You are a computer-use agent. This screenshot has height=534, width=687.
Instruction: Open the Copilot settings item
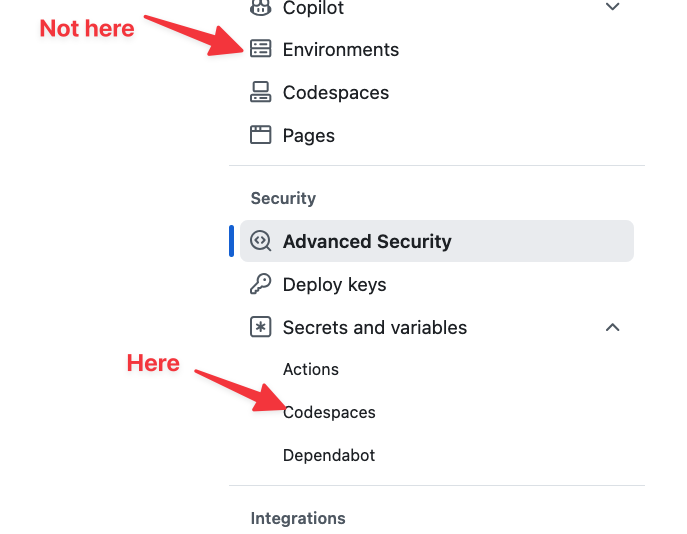pos(313,8)
